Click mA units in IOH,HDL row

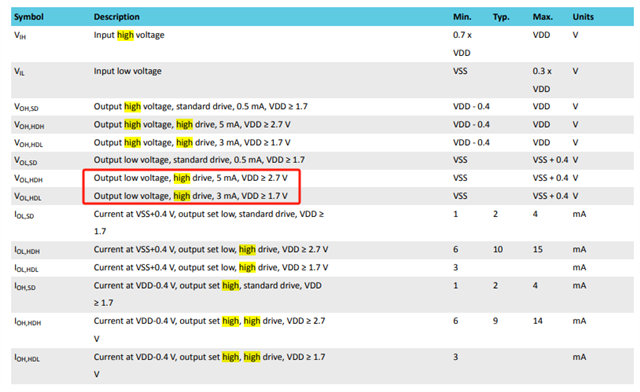(579, 357)
